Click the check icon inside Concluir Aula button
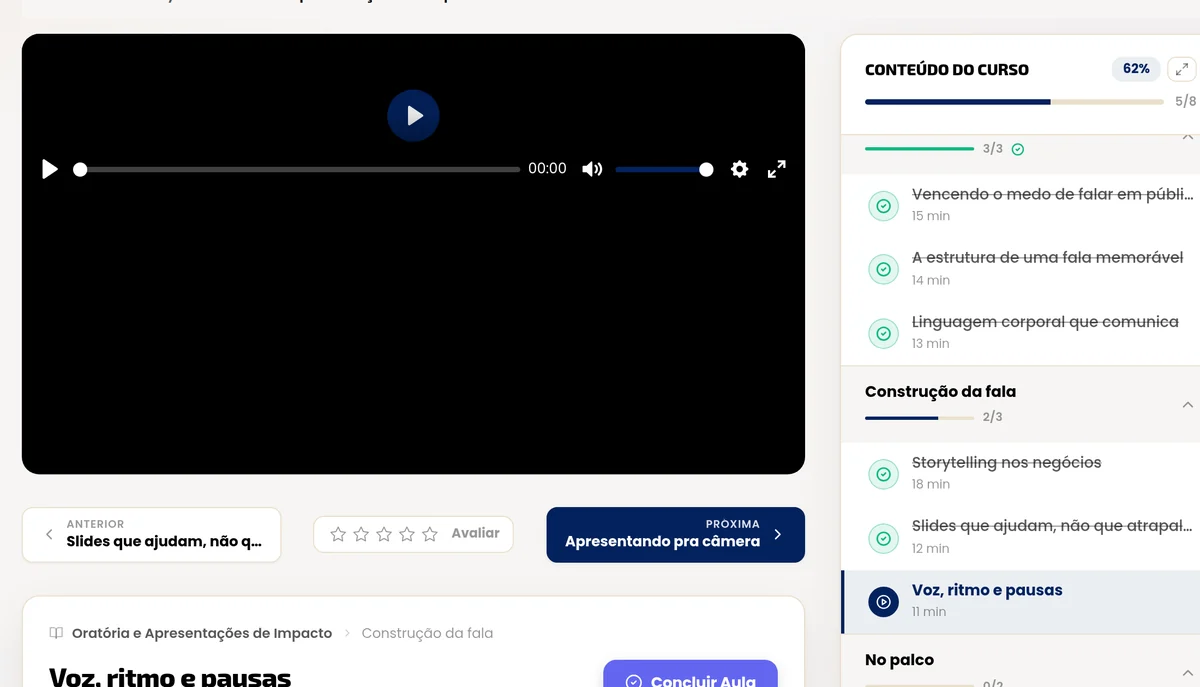 point(633,681)
